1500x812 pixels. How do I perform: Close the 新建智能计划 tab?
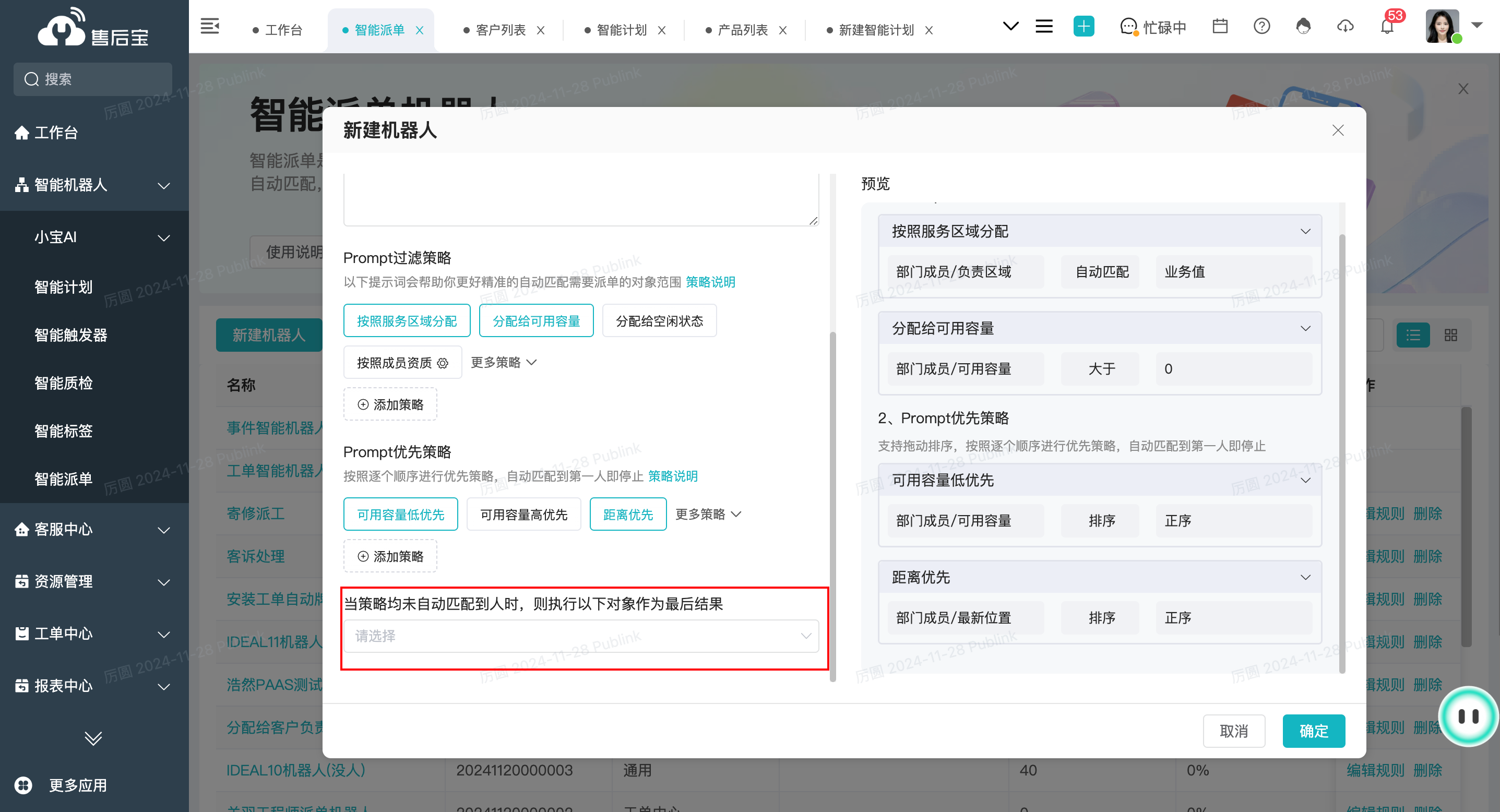click(930, 30)
